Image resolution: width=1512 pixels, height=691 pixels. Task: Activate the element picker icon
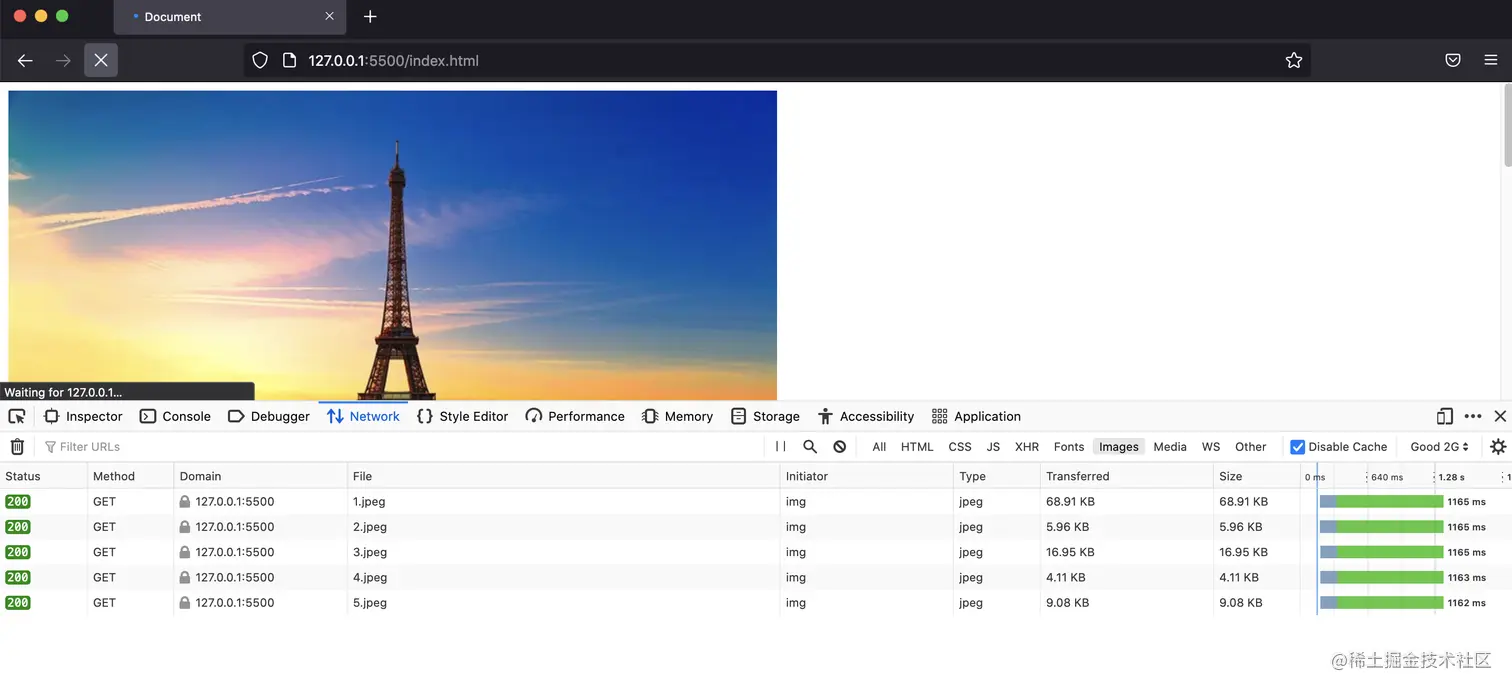click(x=17, y=416)
